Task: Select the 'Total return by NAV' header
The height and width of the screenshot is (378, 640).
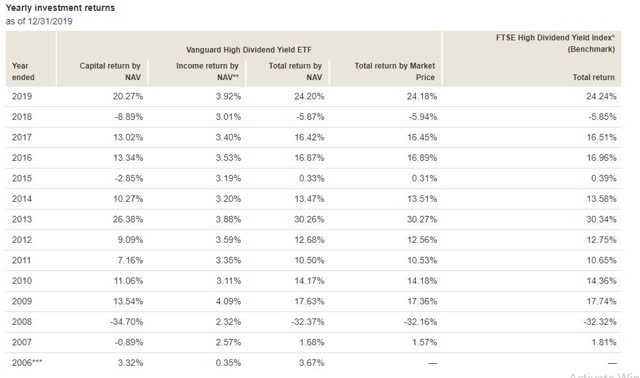Action: tap(295, 71)
